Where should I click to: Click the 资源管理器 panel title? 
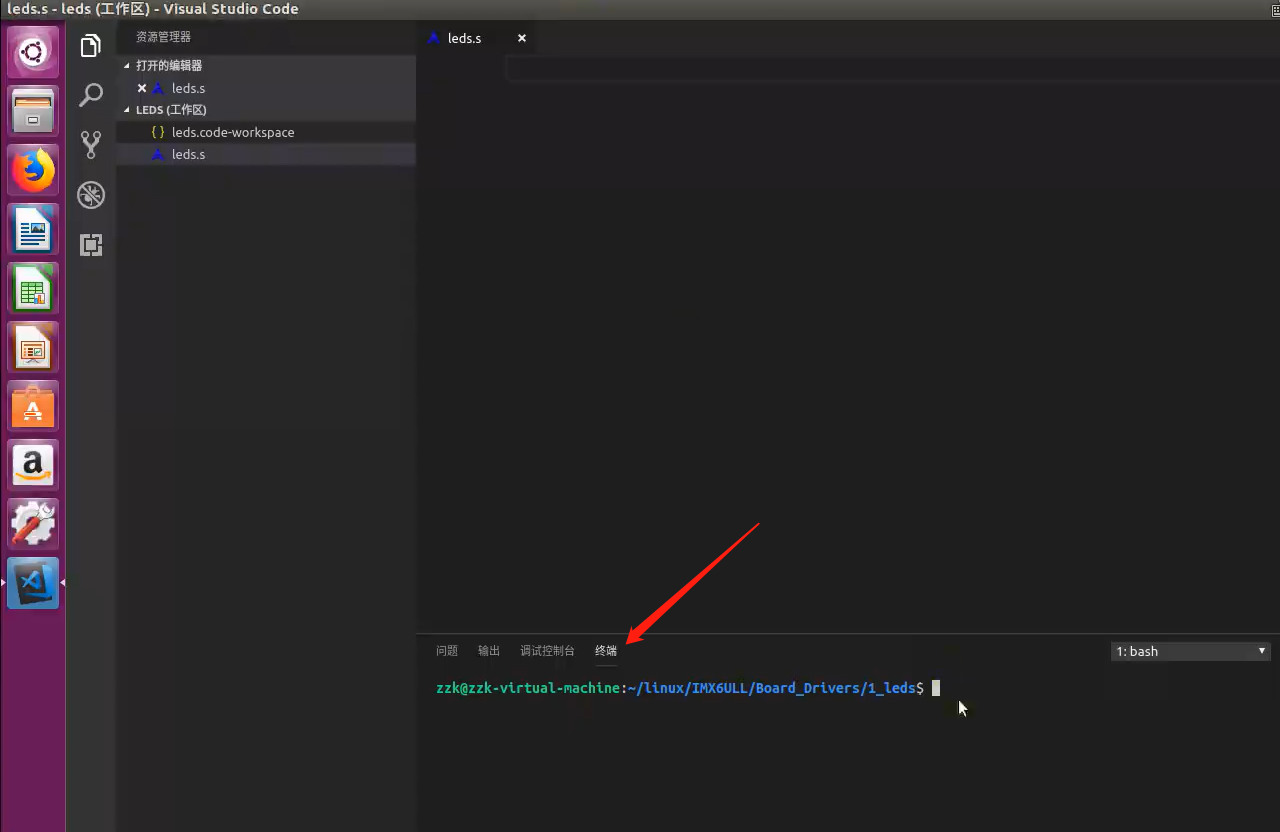pyautogui.click(x=163, y=37)
